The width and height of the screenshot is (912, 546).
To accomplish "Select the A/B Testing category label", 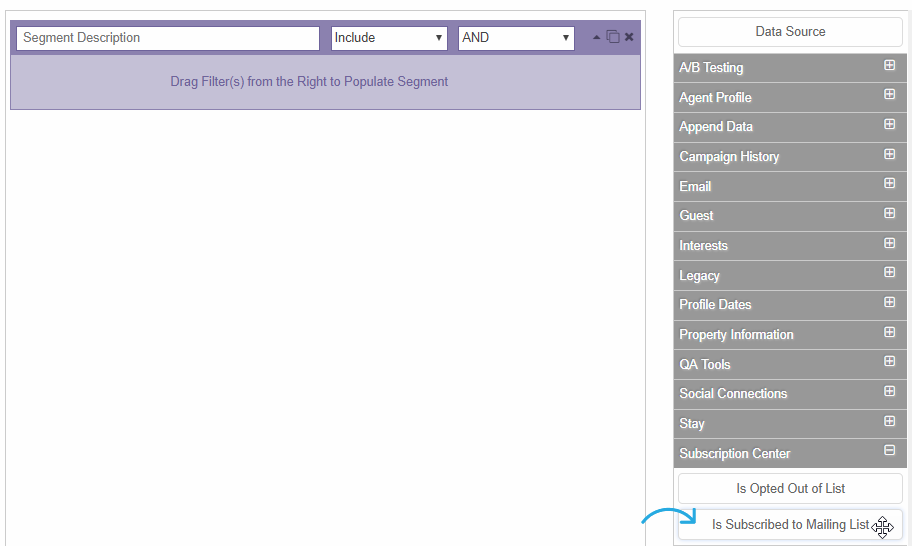I will [711, 67].
